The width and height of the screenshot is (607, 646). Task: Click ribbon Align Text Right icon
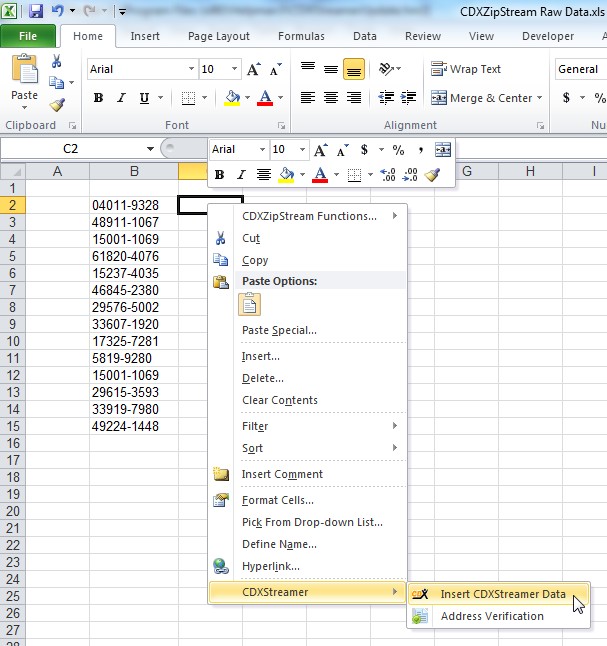tap(354, 98)
